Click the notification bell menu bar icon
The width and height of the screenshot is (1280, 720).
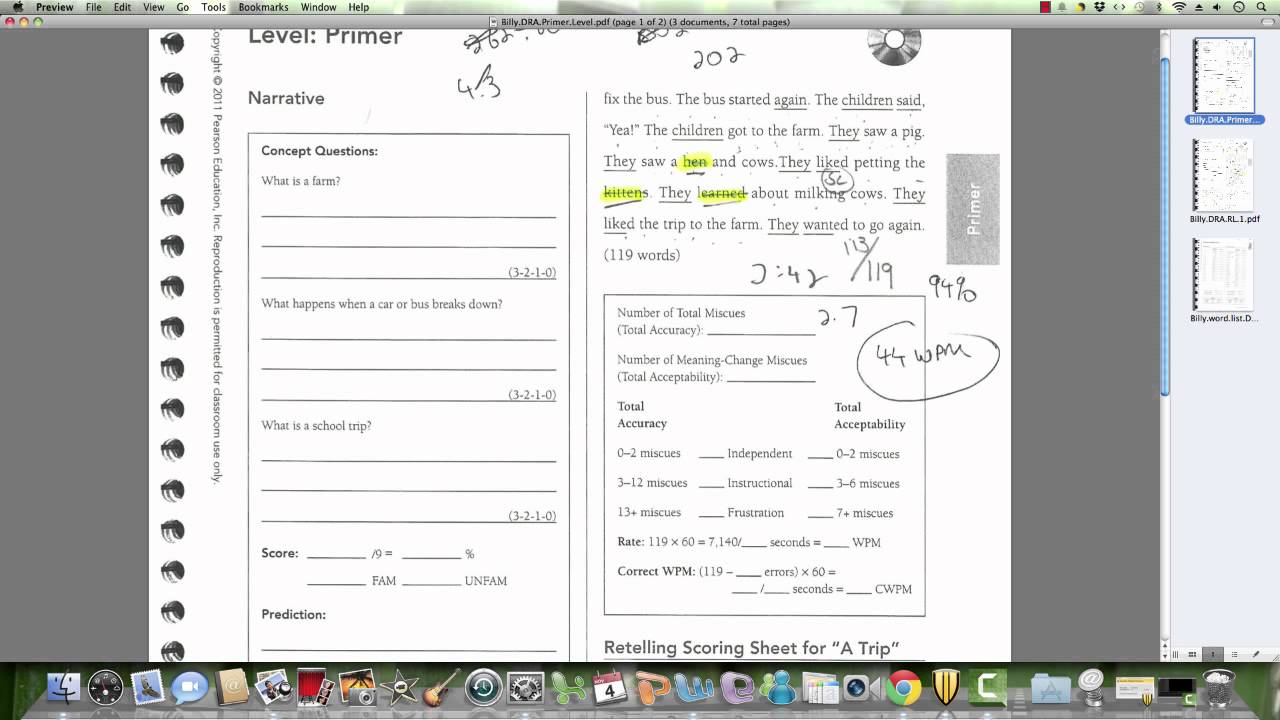point(1062,7)
